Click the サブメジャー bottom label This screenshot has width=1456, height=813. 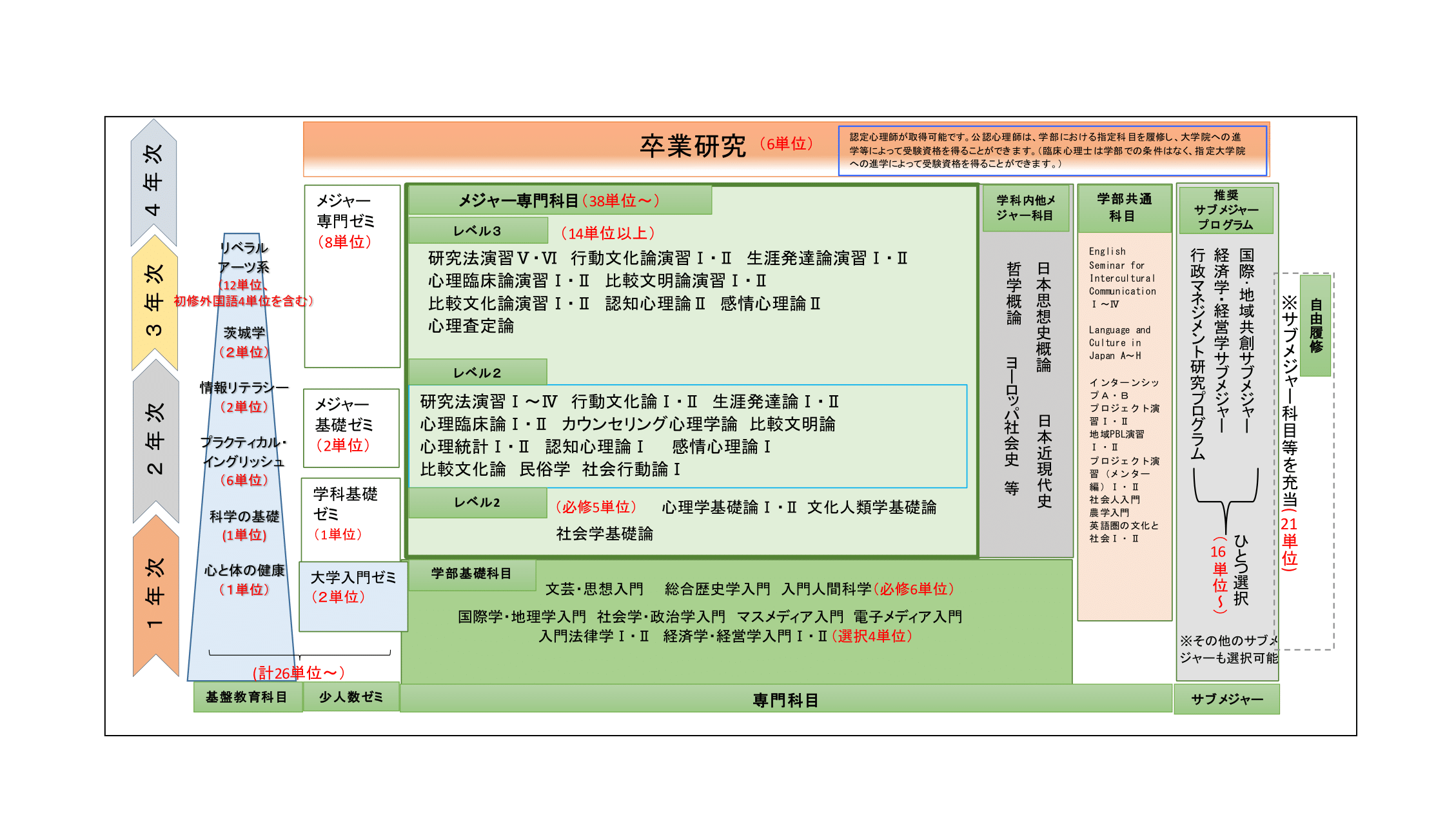[x=1227, y=700]
